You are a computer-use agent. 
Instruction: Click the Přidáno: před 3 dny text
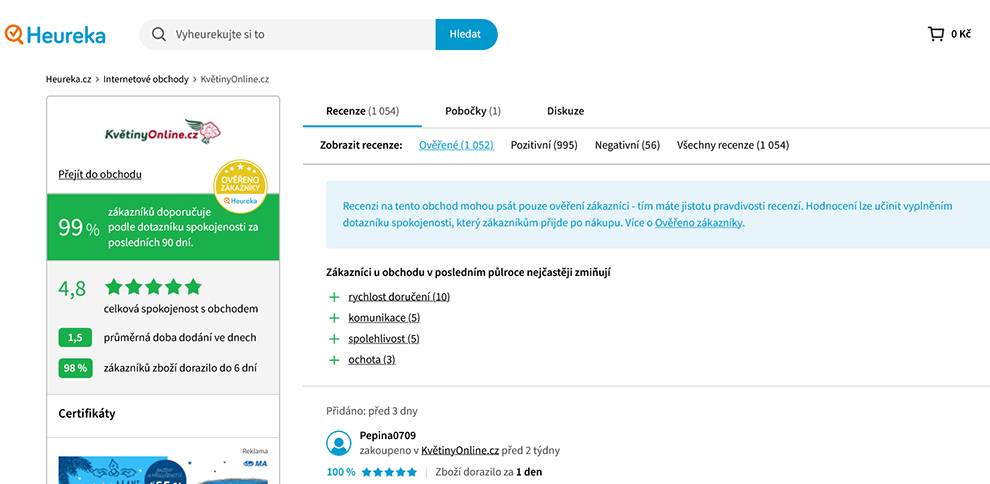pos(372,411)
